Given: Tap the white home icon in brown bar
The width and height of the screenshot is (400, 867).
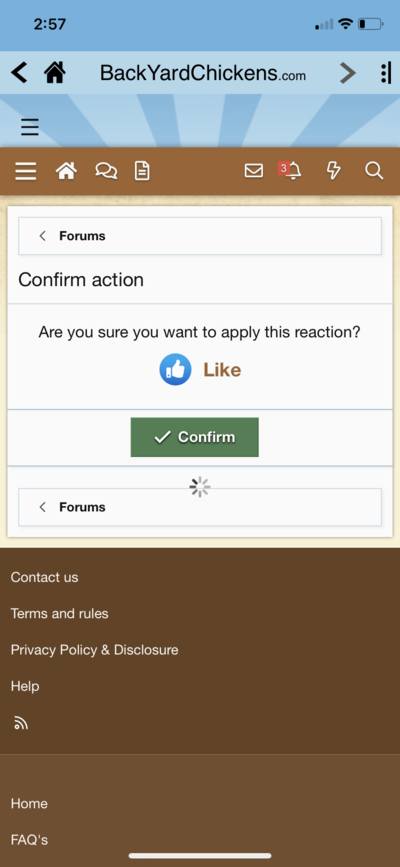Looking at the screenshot, I should pyautogui.click(x=66, y=171).
